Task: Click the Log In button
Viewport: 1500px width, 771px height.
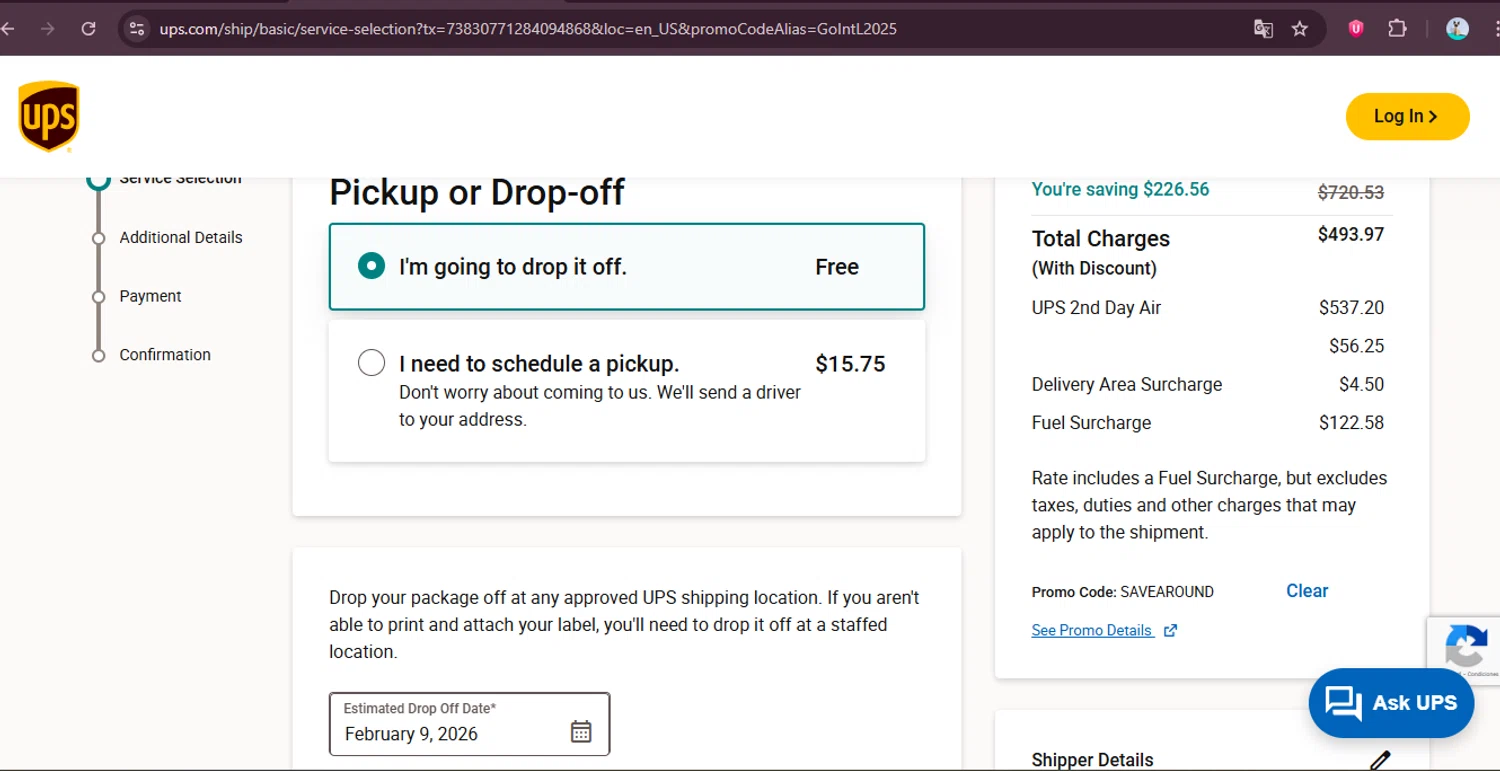Action: coord(1407,117)
